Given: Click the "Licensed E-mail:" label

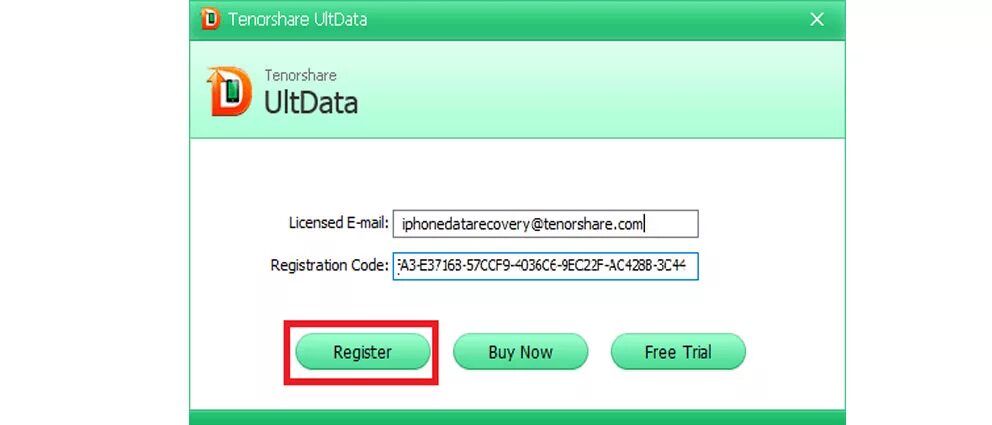Looking at the screenshot, I should pos(338,223).
